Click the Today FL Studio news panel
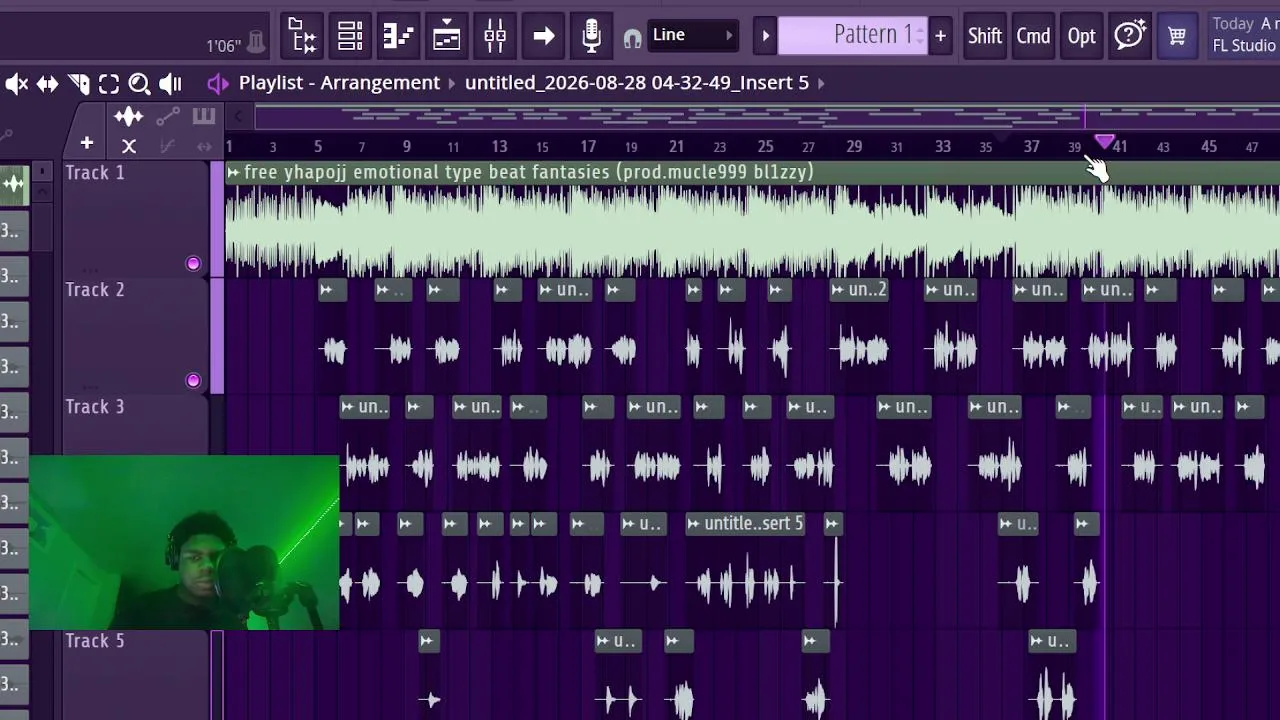The width and height of the screenshot is (1280, 720). (1243, 35)
